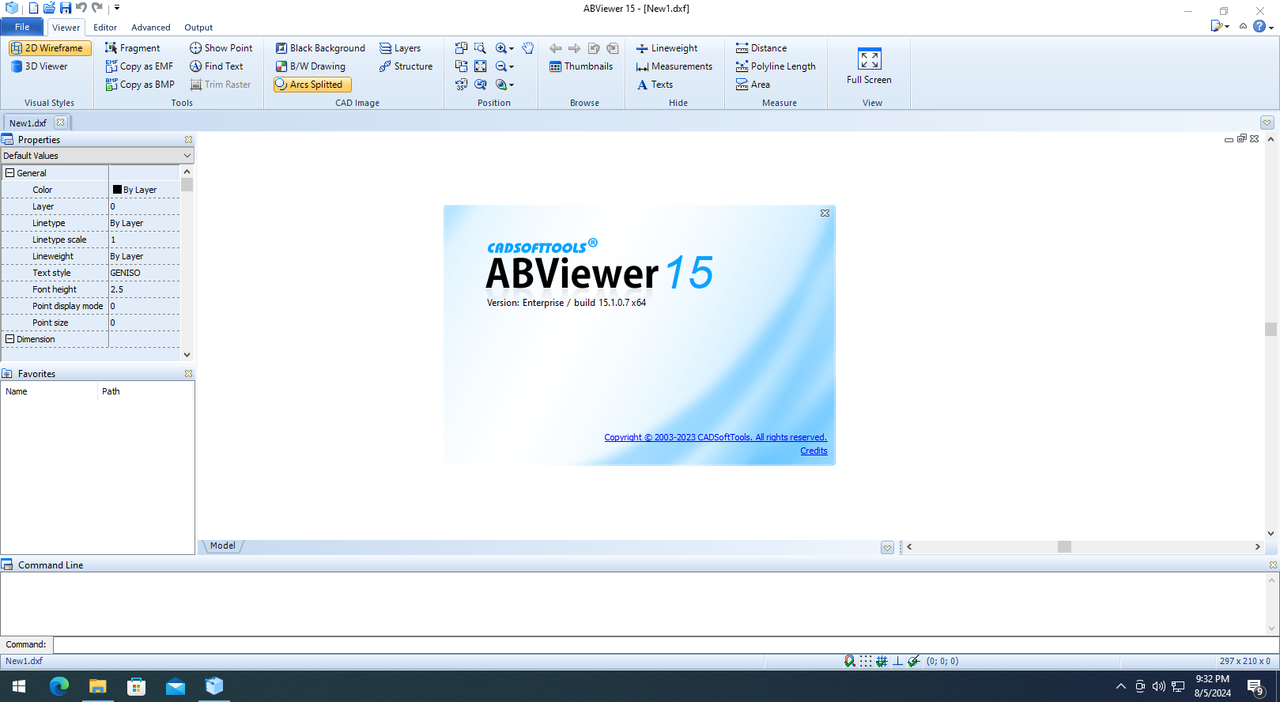This screenshot has height=702, width=1280.
Task: Save the drawing with the floppy icon
Action: (x=65, y=8)
